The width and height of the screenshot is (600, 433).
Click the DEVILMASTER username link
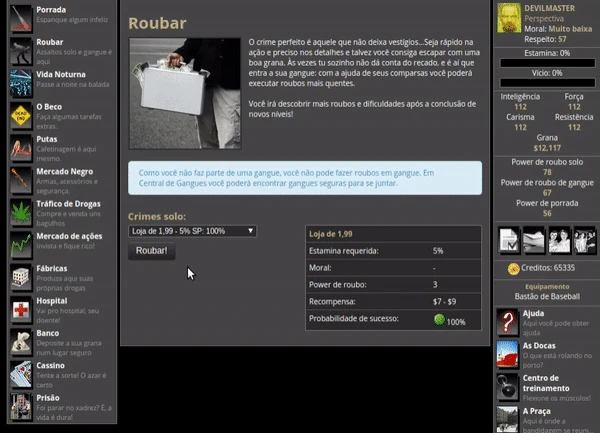tap(549, 8)
